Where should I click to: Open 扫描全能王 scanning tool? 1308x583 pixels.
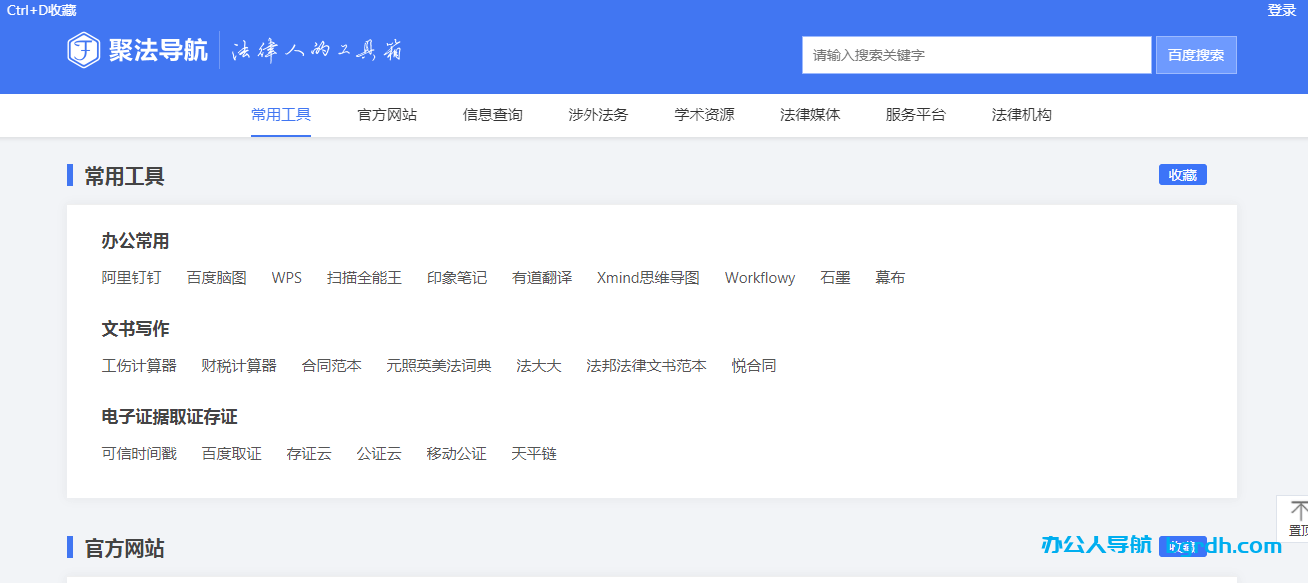pyautogui.click(x=365, y=277)
